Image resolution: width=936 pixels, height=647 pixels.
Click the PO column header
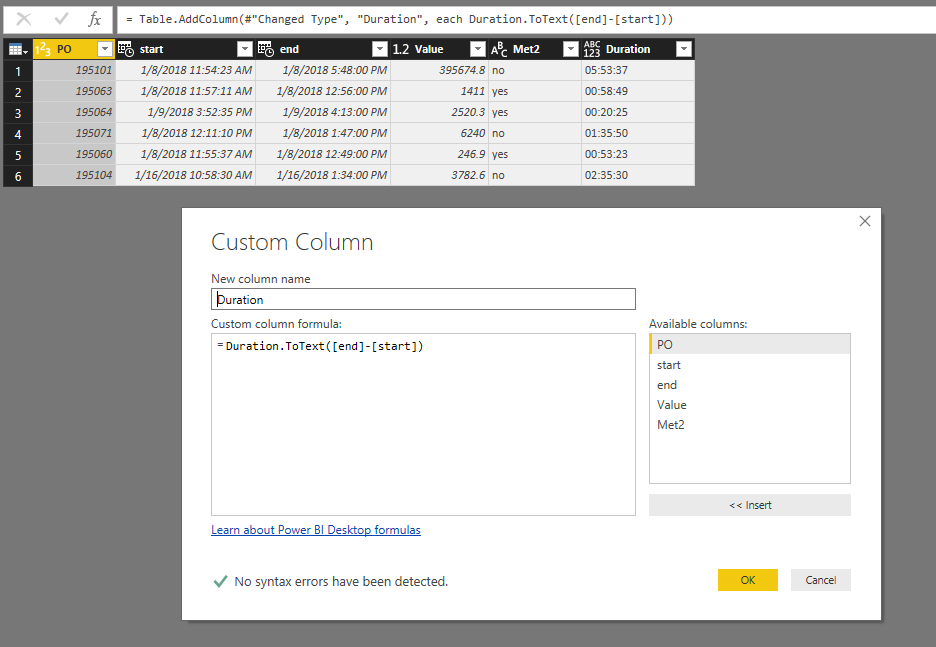tap(74, 49)
